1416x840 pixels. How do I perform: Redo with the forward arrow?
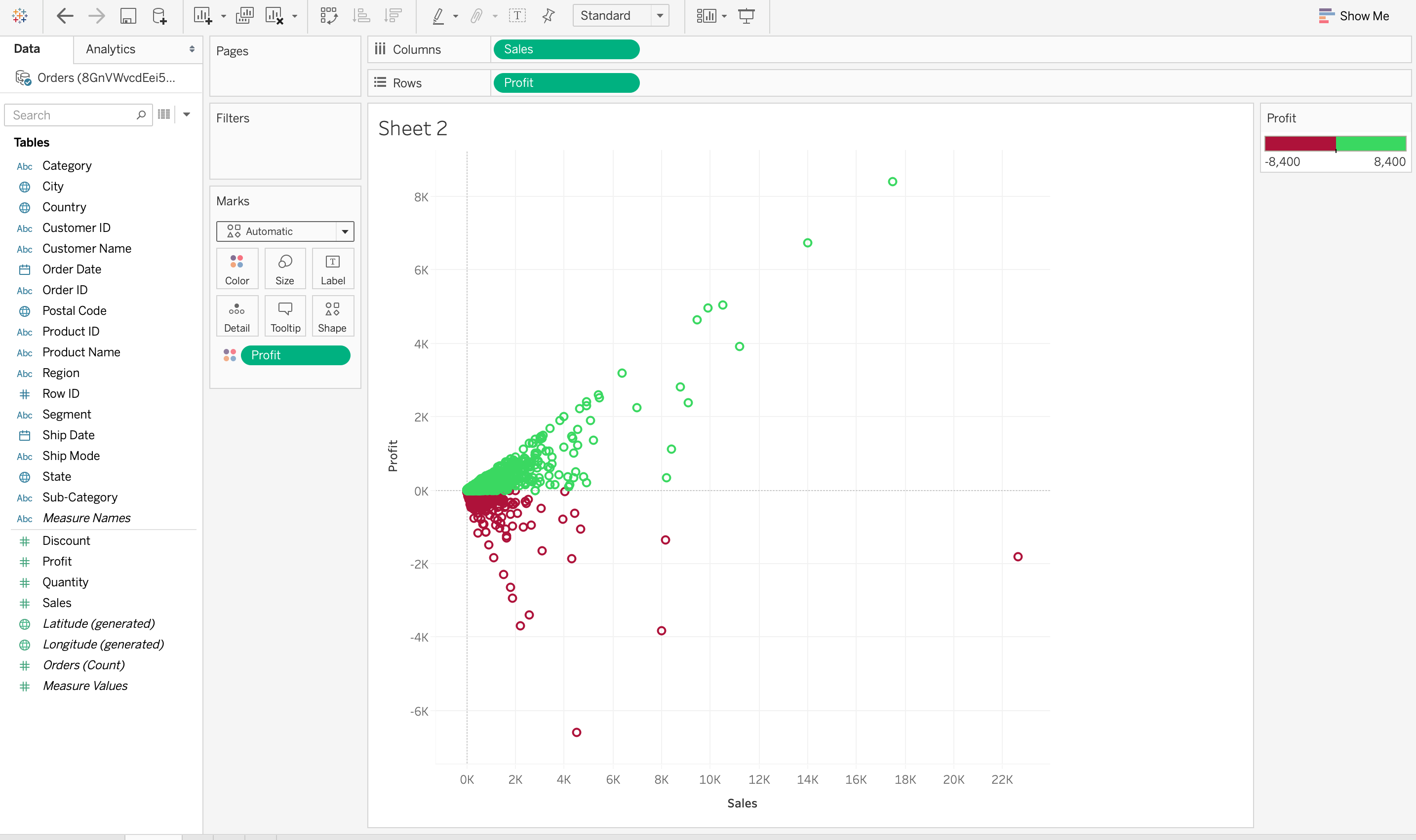97,15
